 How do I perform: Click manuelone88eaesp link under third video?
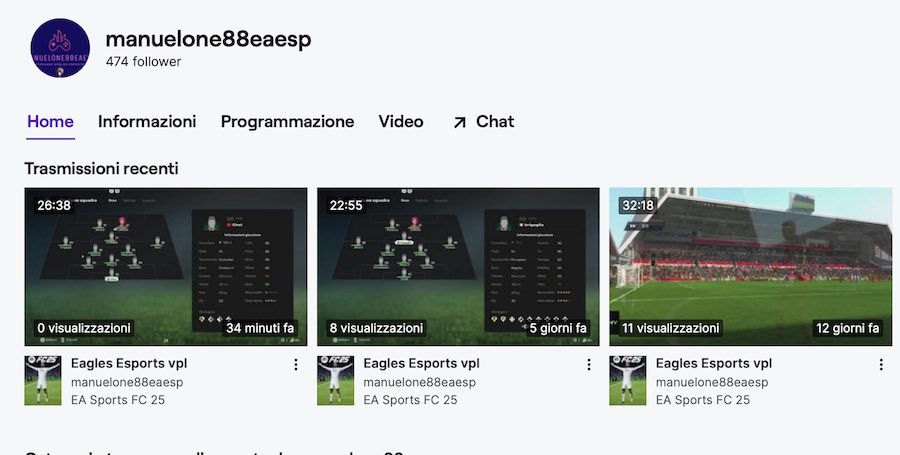coord(712,382)
